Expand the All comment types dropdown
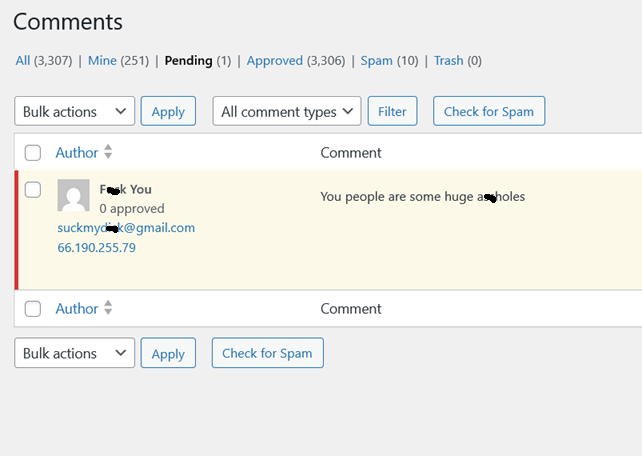Screen dimensions: 642x456 (x=286, y=111)
